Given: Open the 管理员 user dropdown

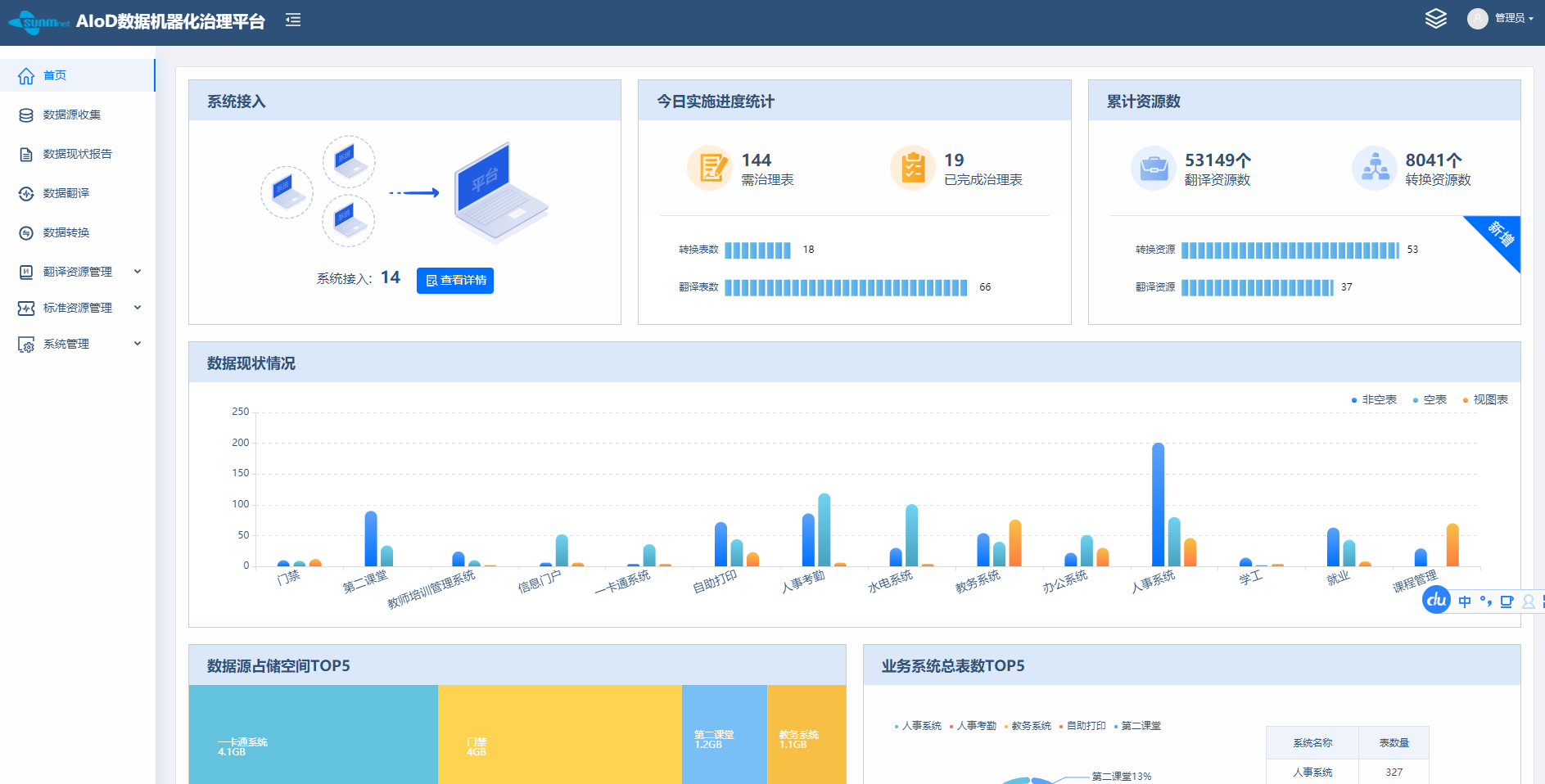Looking at the screenshot, I should point(1514,19).
